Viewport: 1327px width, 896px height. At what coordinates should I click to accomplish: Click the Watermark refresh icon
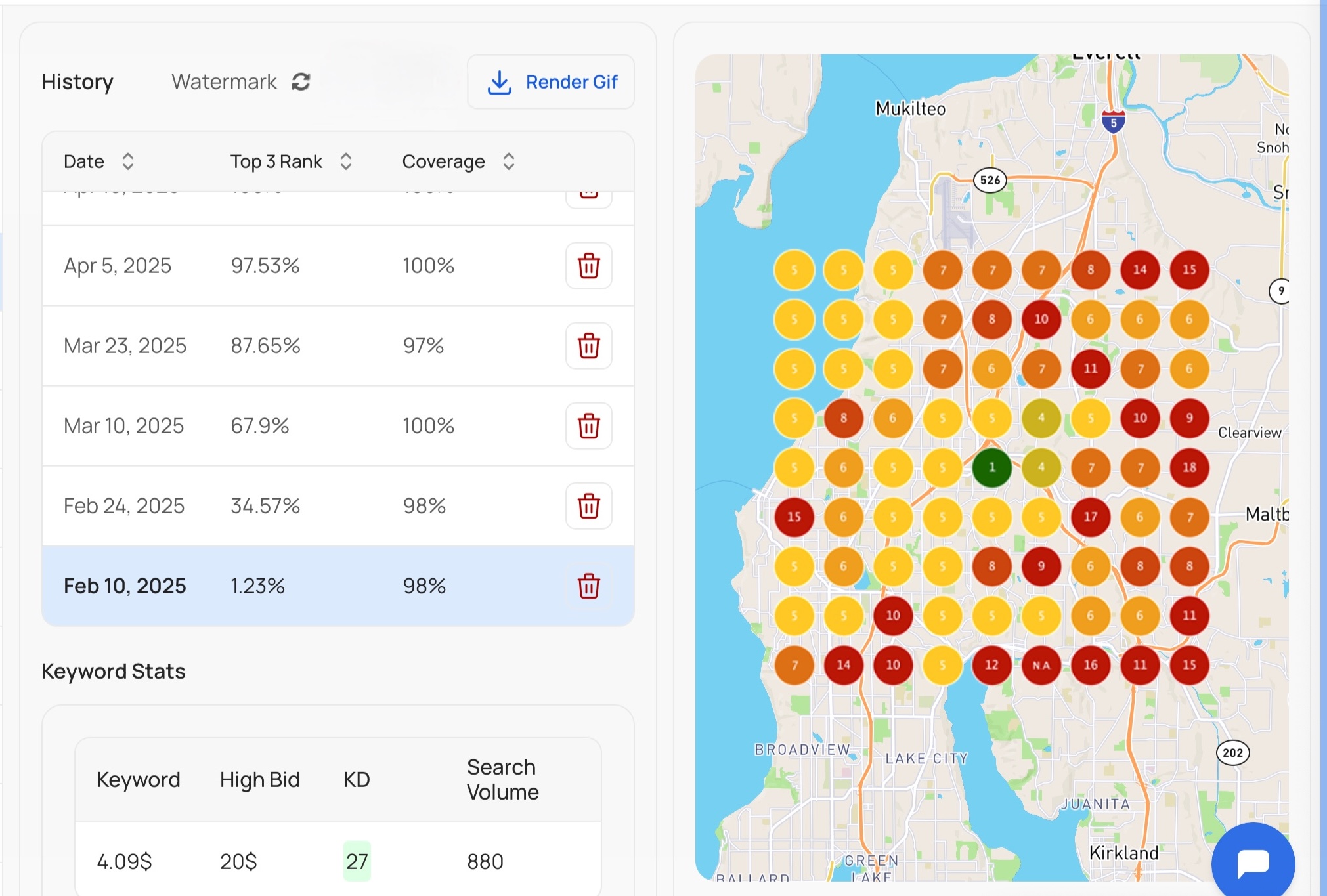click(x=301, y=82)
